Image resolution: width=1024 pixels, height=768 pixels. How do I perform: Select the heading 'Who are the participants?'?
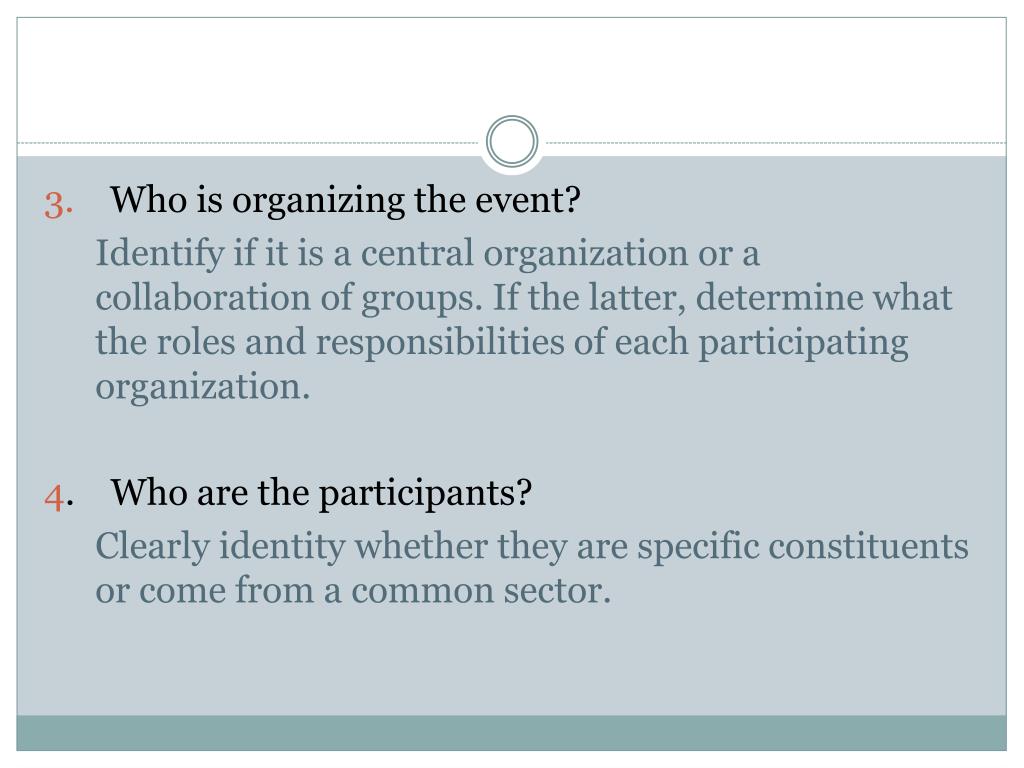[x=321, y=493]
